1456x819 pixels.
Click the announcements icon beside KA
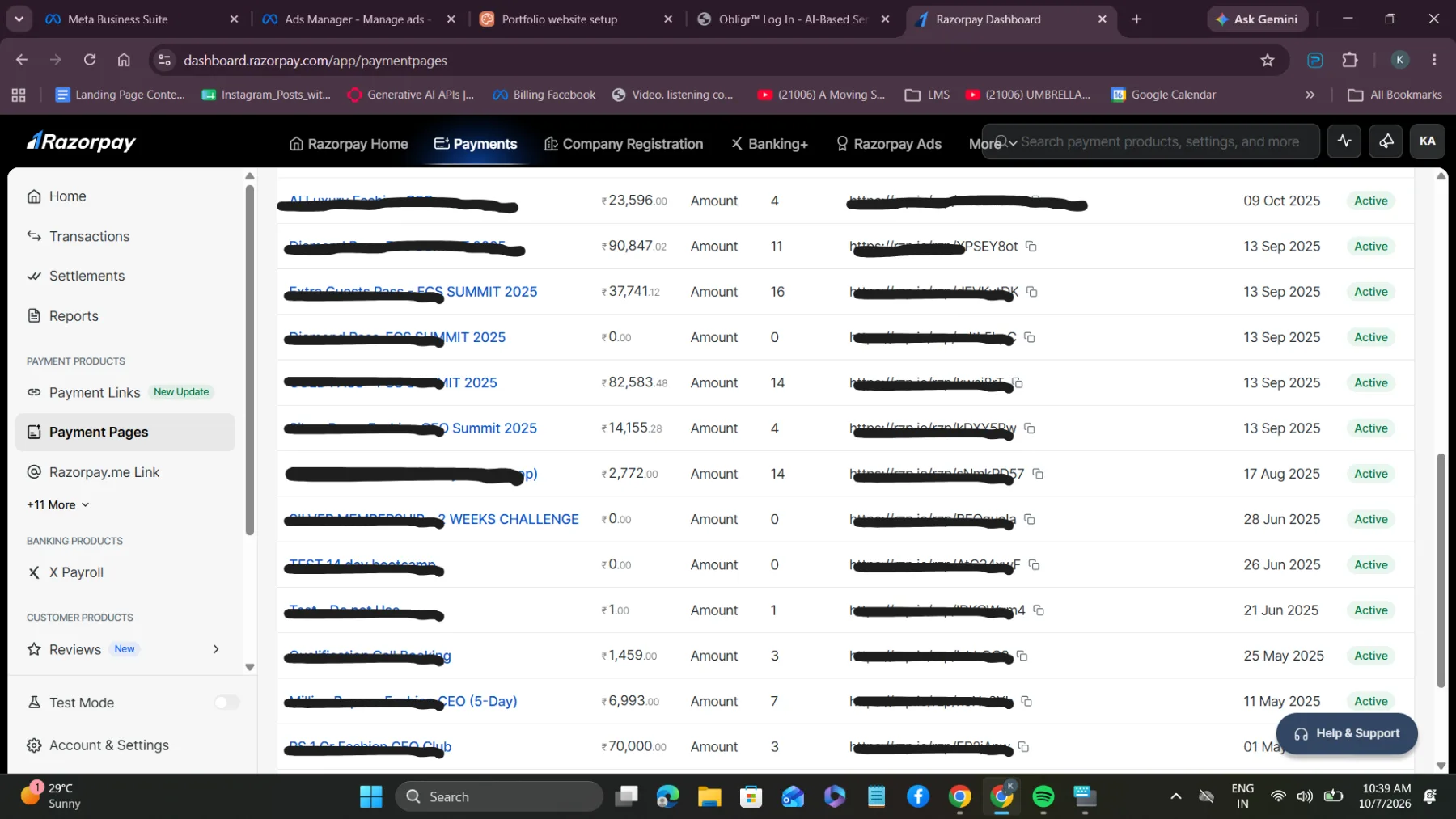click(1386, 141)
